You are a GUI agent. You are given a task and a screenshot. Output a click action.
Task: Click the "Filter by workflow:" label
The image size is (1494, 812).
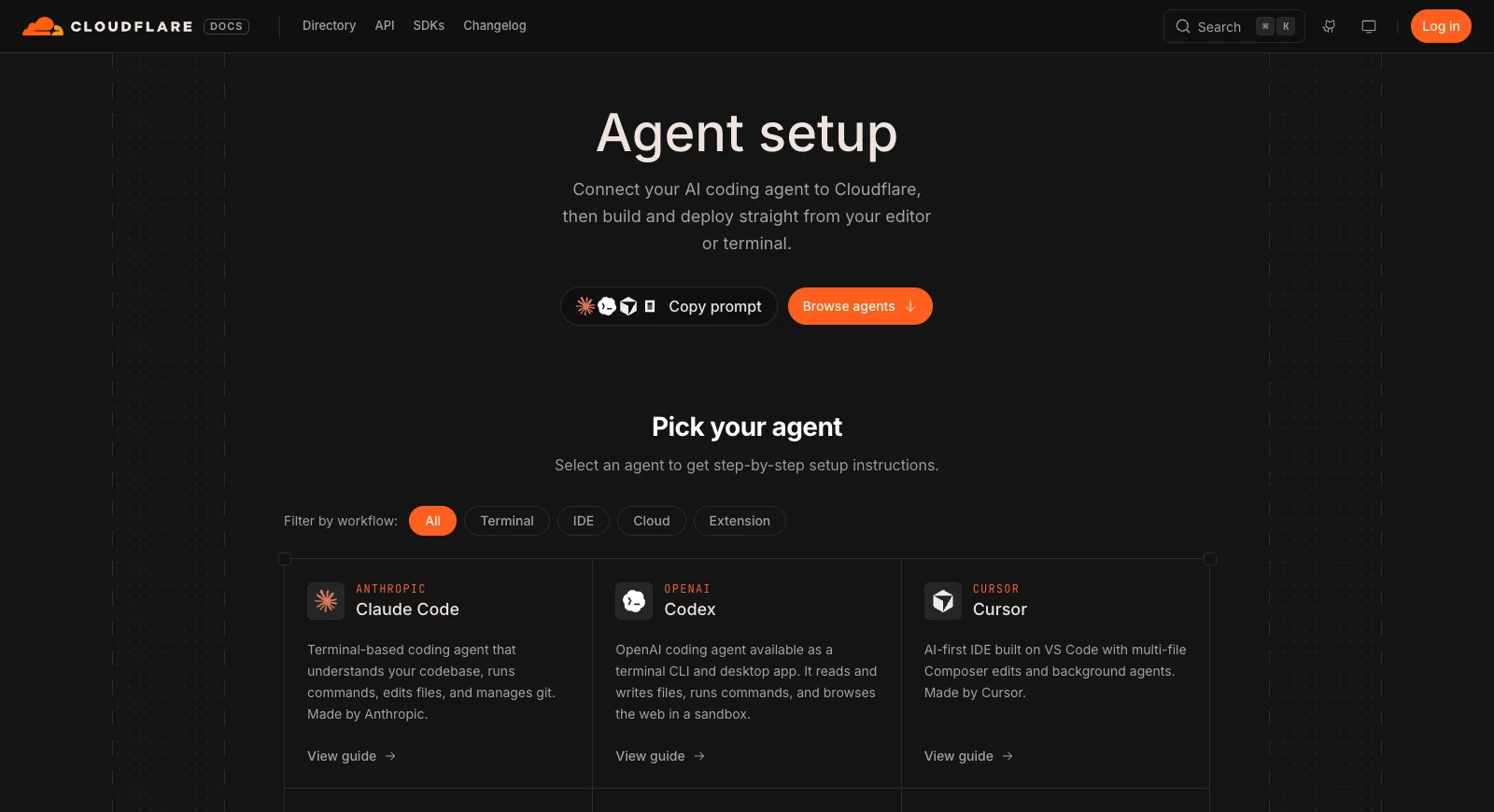click(341, 521)
